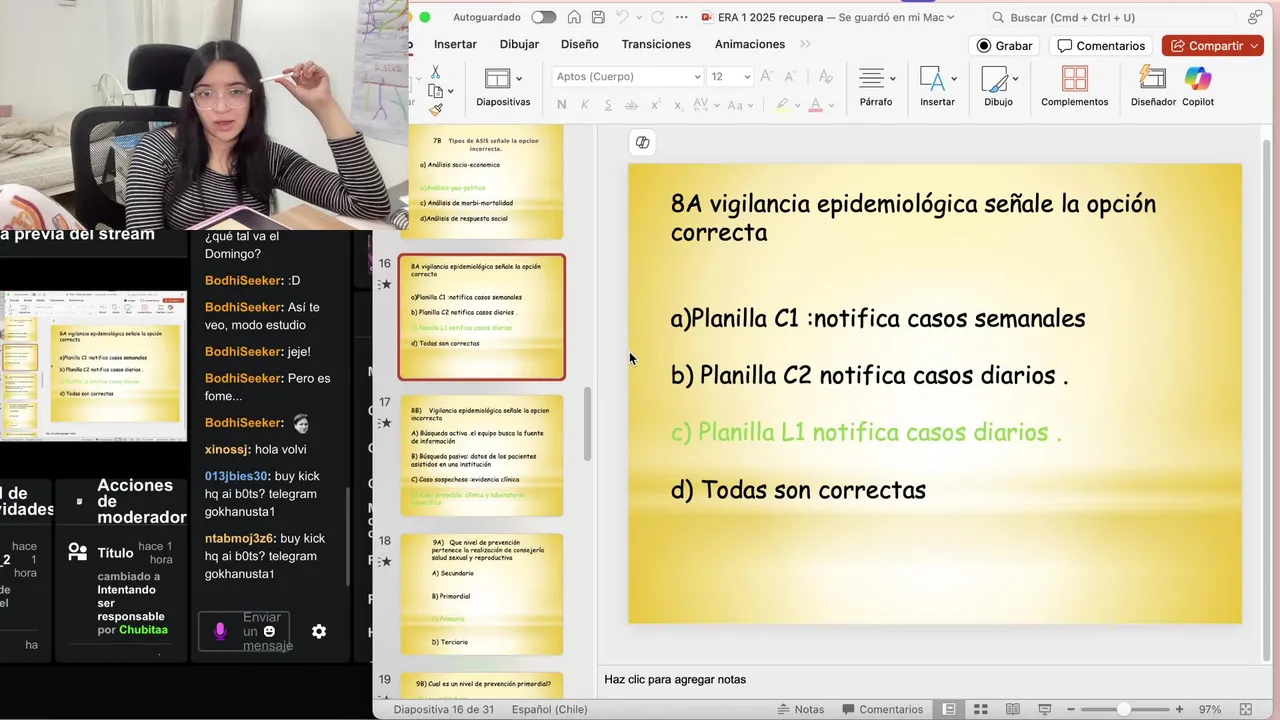
Task: Click Comentarios in the status bar
Action: click(881, 709)
